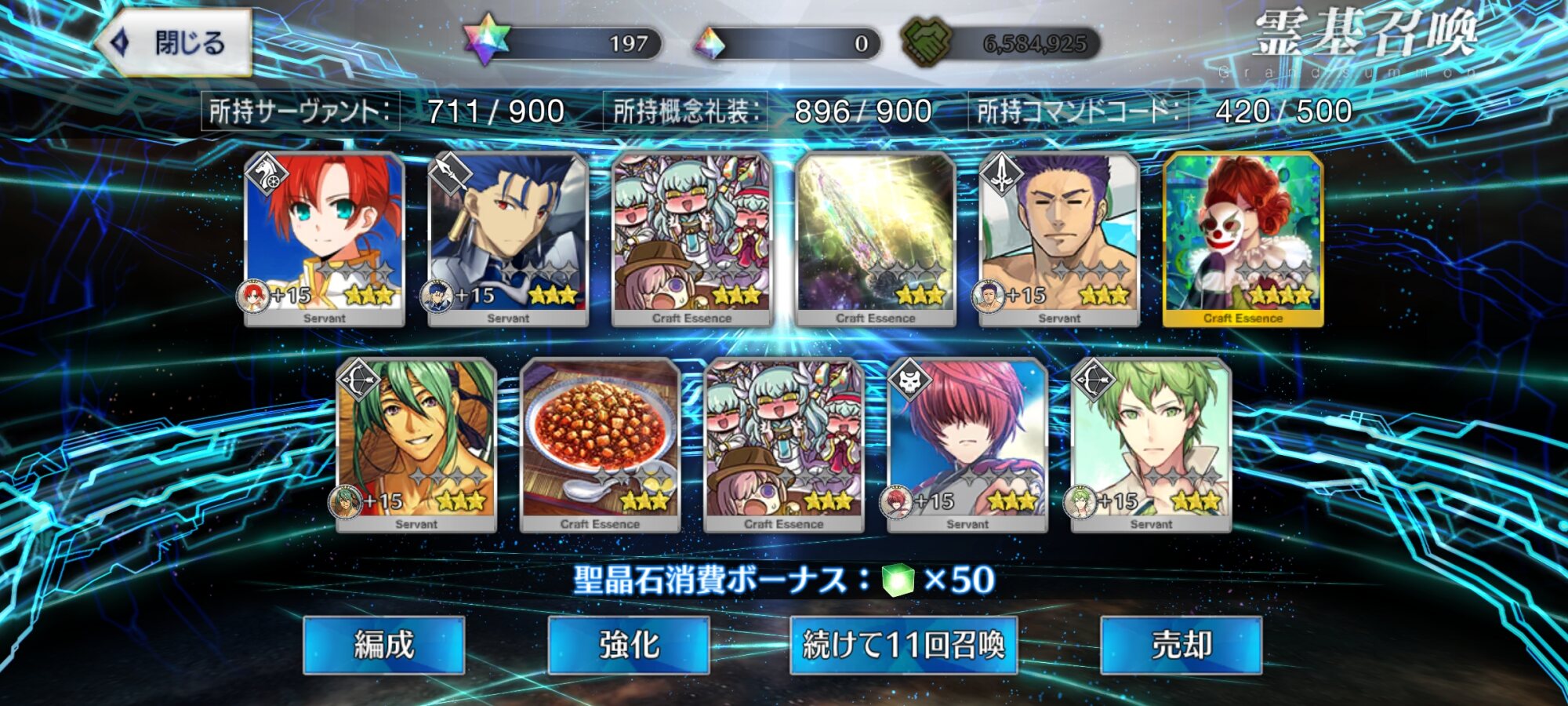The image size is (1568, 706).
Task: Select the short green-haired Archer servant card
Action: [1151, 445]
